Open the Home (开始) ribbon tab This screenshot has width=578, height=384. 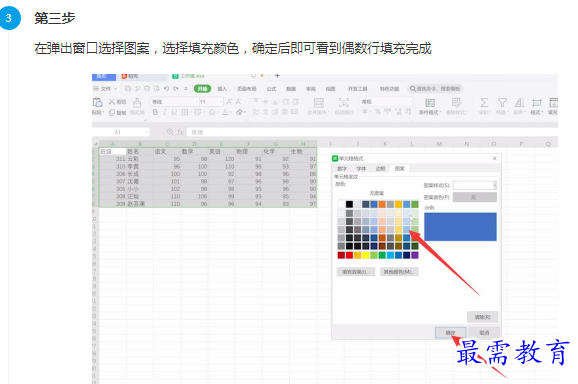202,89
